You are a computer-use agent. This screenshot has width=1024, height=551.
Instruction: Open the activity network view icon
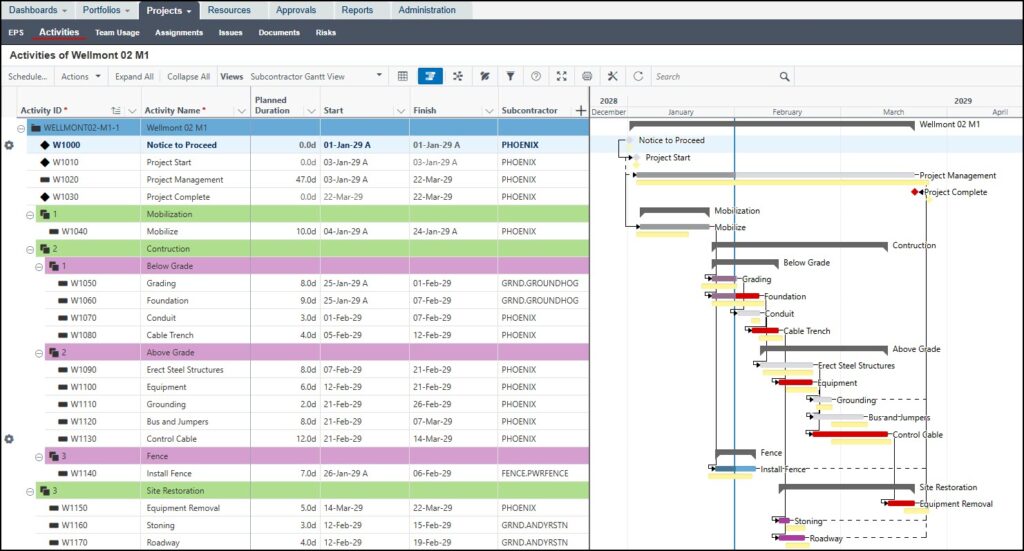[x=458, y=76]
